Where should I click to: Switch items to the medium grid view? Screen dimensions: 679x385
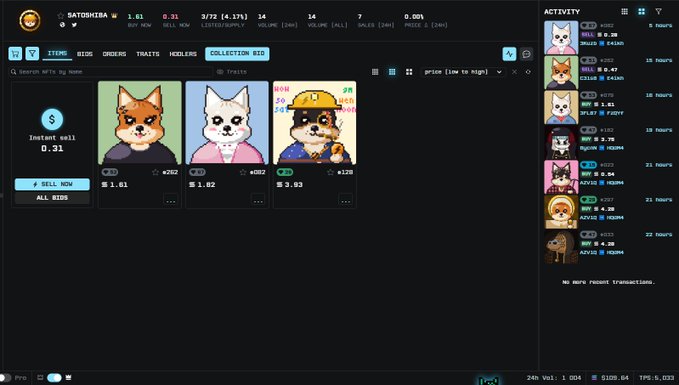(x=392, y=72)
